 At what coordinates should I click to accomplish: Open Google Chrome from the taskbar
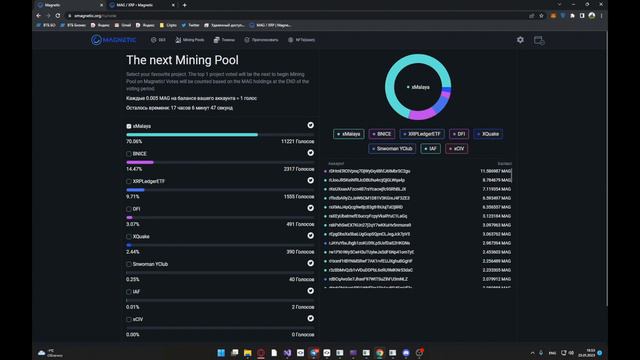[x=380, y=353]
